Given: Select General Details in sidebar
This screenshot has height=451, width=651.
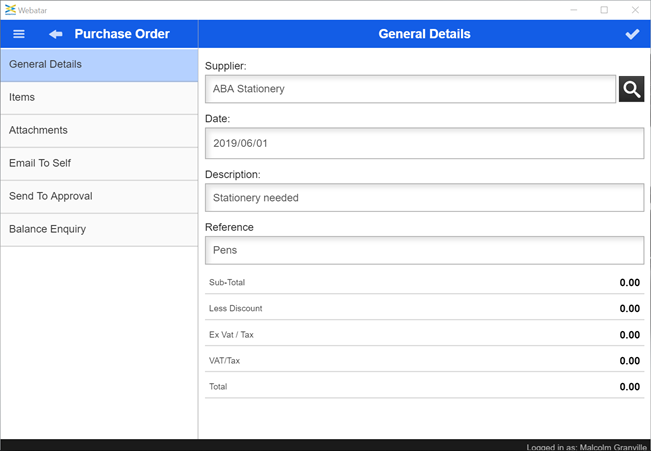Looking at the screenshot, I should (x=99, y=65).
